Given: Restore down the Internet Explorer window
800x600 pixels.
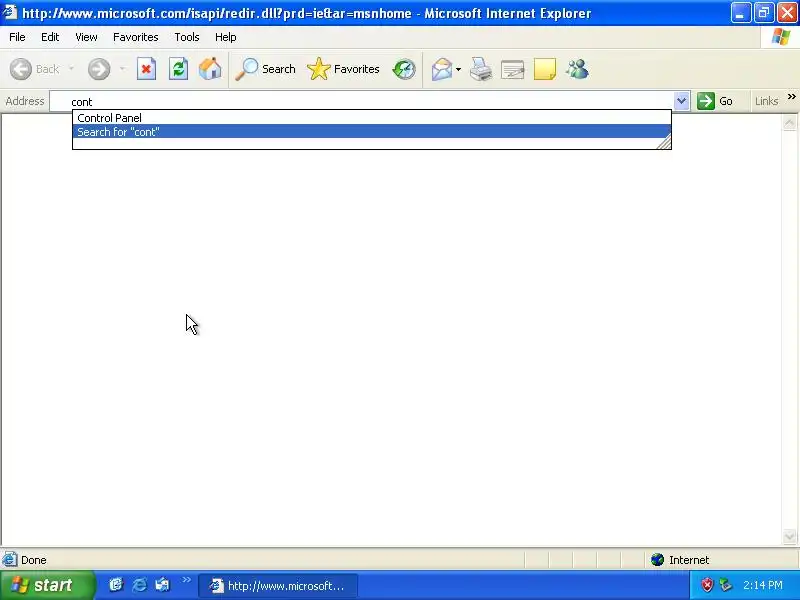Looking at the screenshot, I should tap(764, 13).
